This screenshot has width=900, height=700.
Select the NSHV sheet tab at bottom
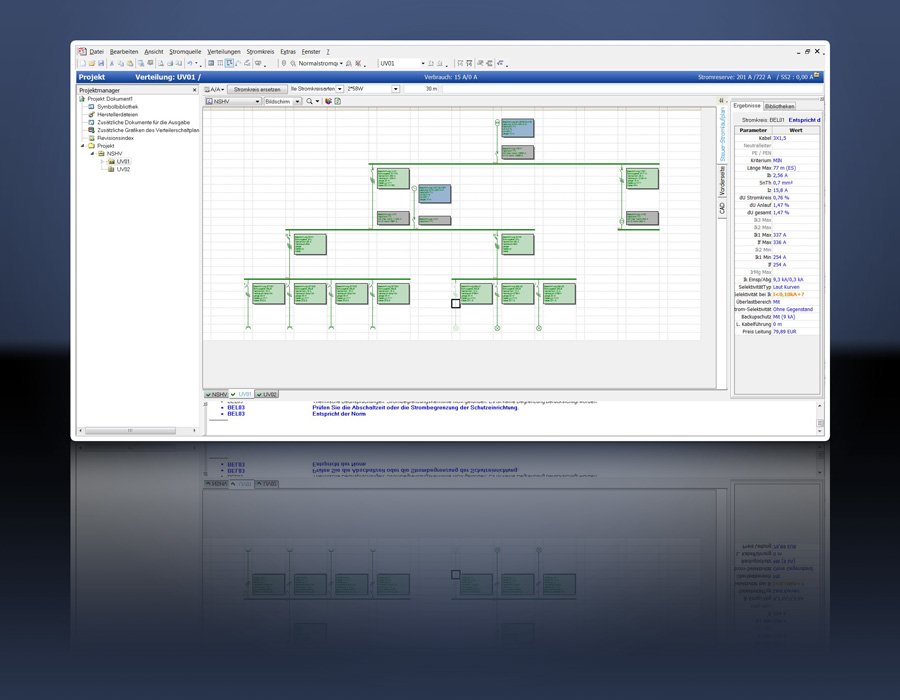(x=216, y=394)
